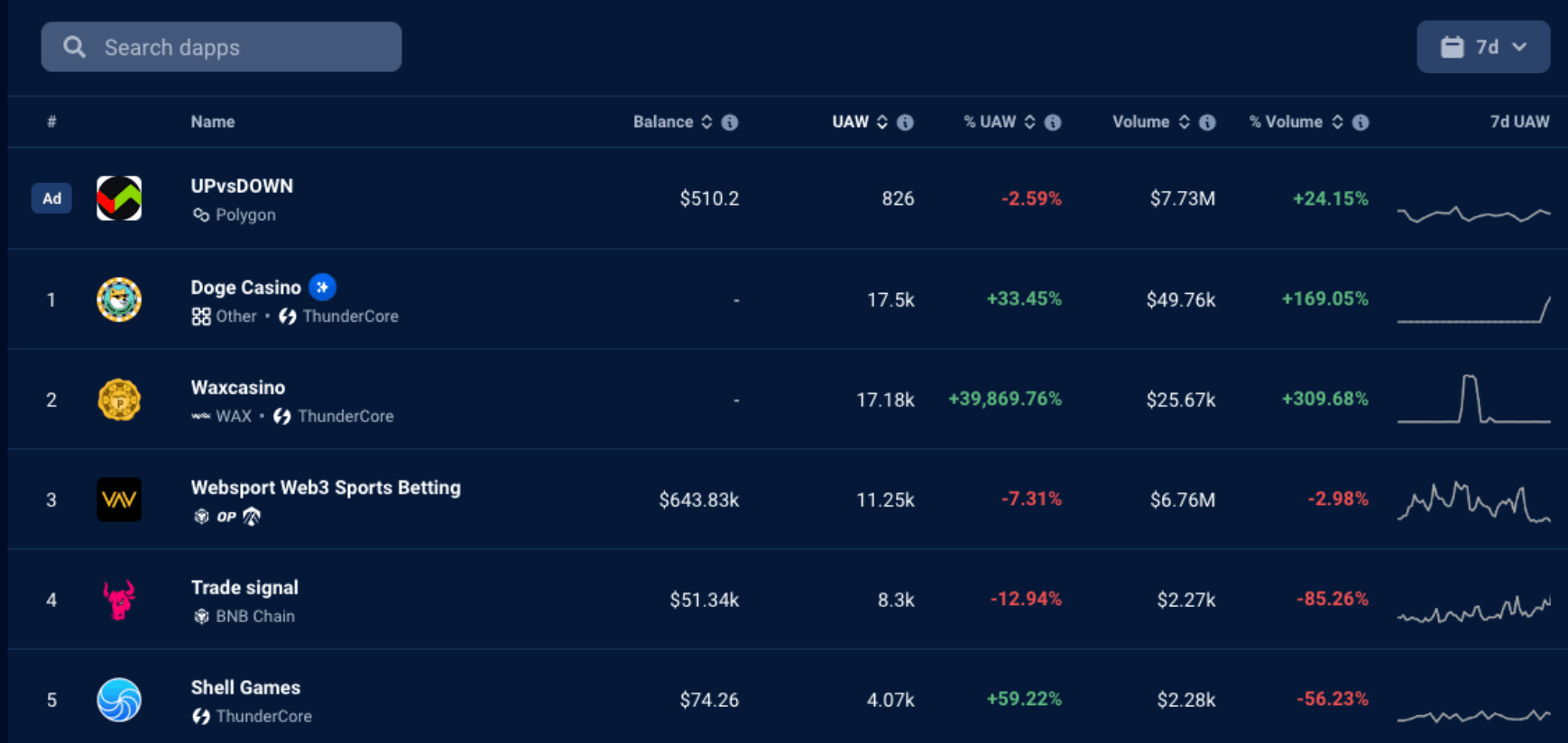Click the Shell Games swirl logo
Image resolution: width=1568 pixels, height=743 pixels.
coord(119,700)
